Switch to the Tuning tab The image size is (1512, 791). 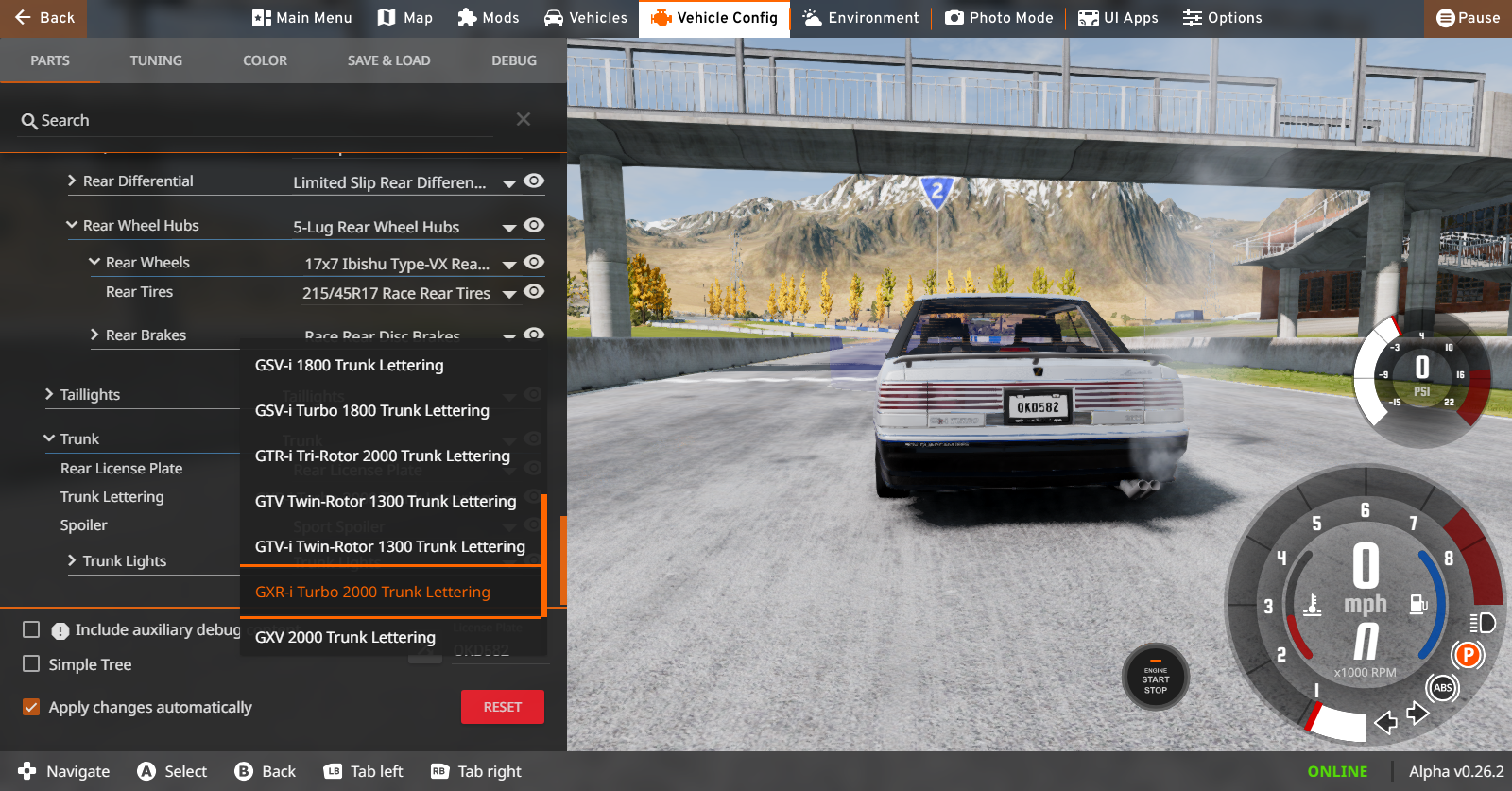[156, 60]
